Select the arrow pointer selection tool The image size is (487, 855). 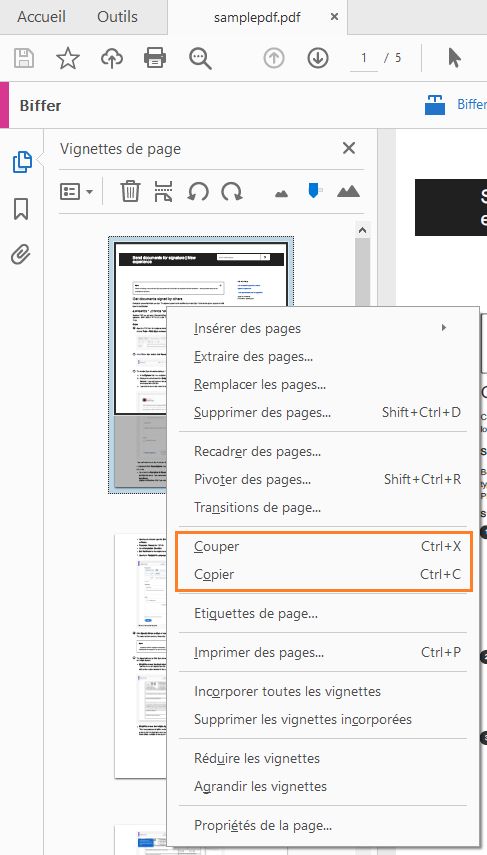click(454, 58)
